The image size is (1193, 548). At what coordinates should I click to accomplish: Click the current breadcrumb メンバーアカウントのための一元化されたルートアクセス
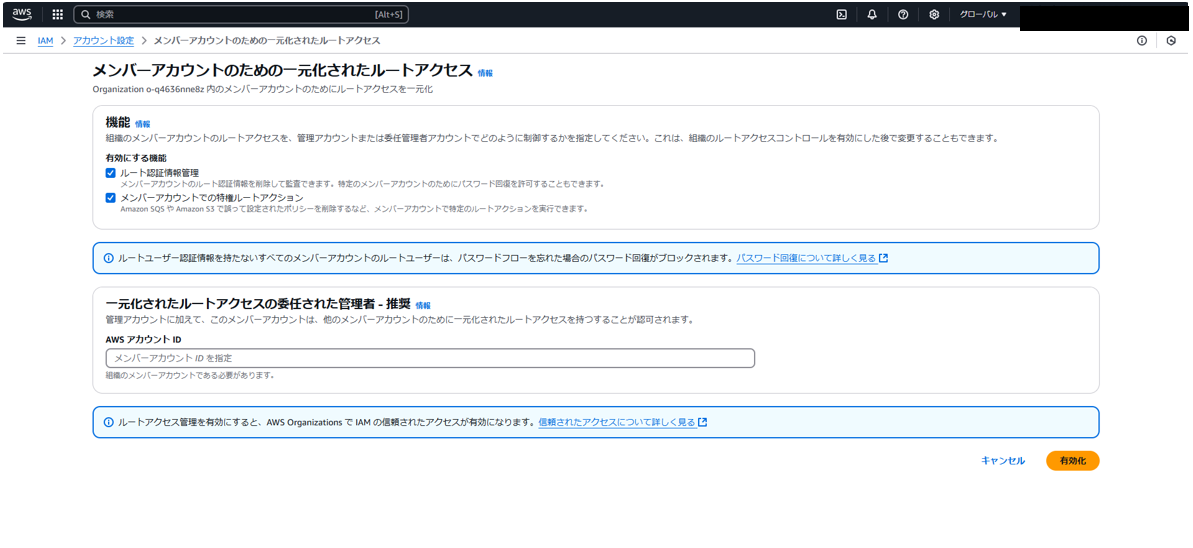pyautogui.click(x=267, y=40)
